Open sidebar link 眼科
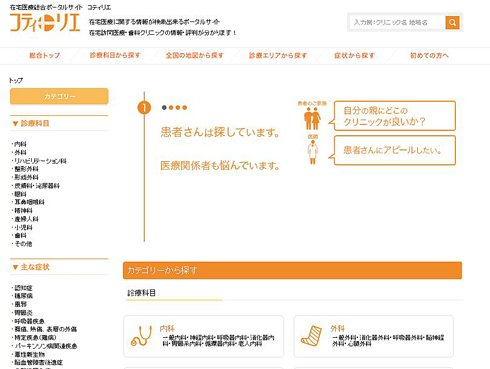 pos(20,194)
